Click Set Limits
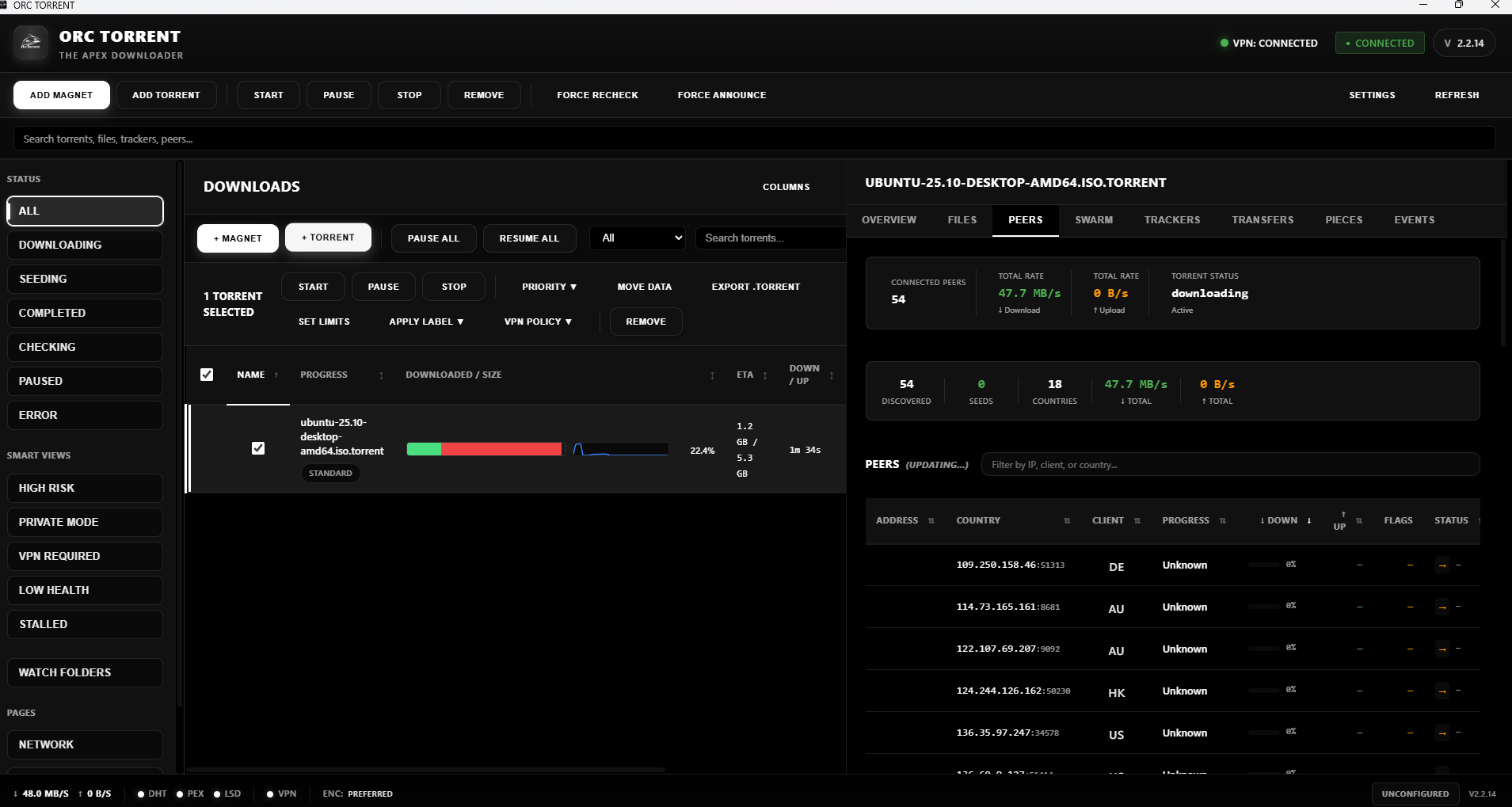This screenshot has height=807, width=1512. click(x=324, y=322)
